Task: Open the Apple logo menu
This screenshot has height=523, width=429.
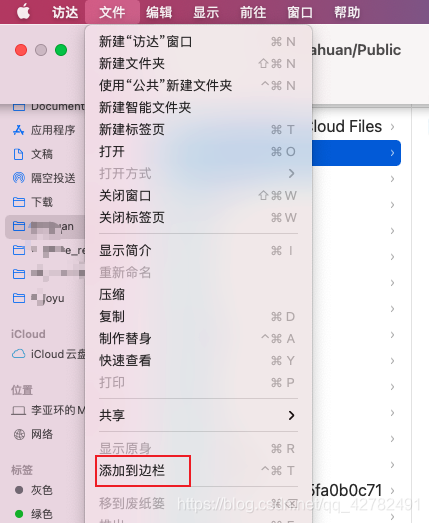Action: 23,12
